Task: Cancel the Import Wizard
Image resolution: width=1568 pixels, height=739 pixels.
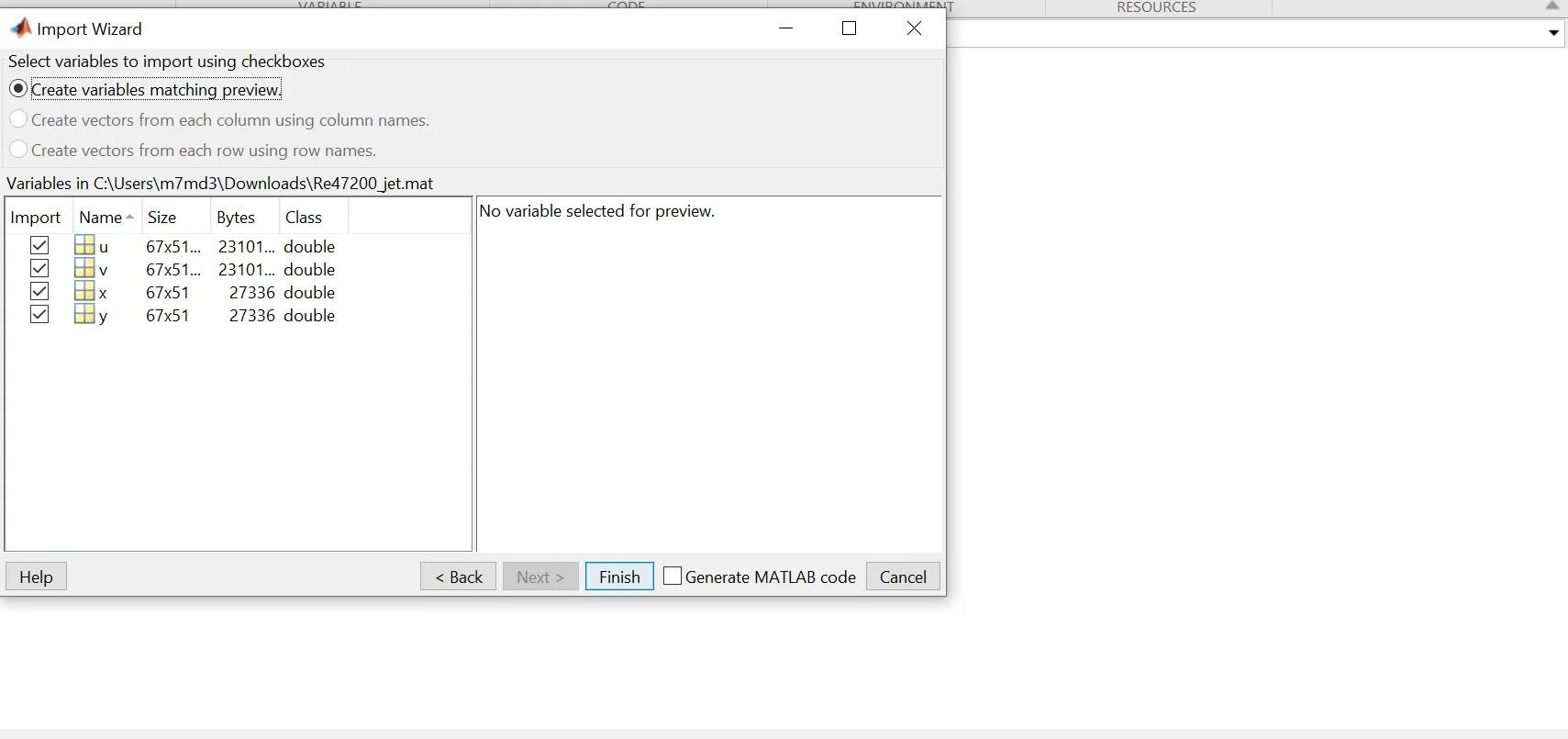Action: 903,577
